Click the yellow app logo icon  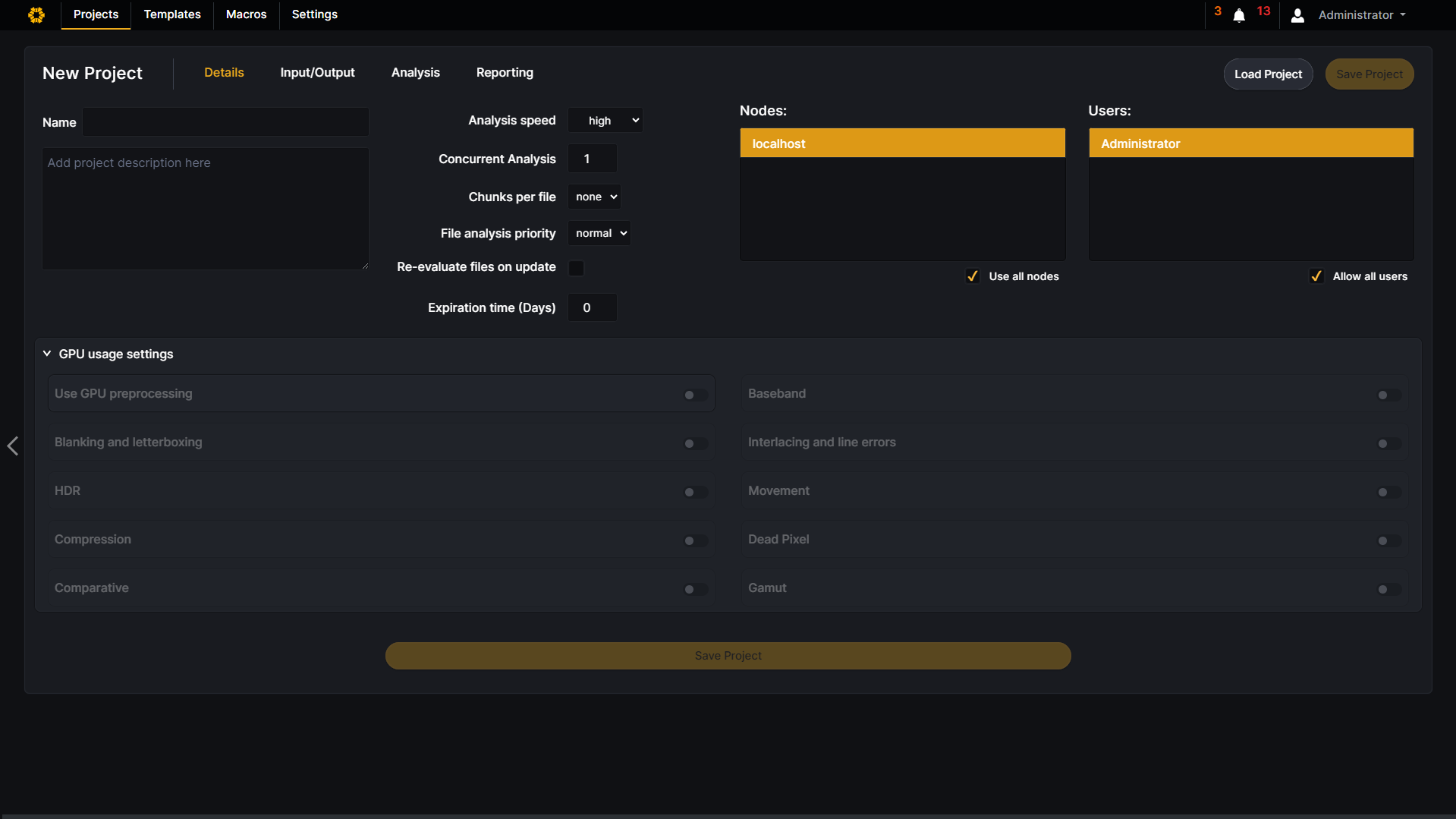(x=36, y=14)
